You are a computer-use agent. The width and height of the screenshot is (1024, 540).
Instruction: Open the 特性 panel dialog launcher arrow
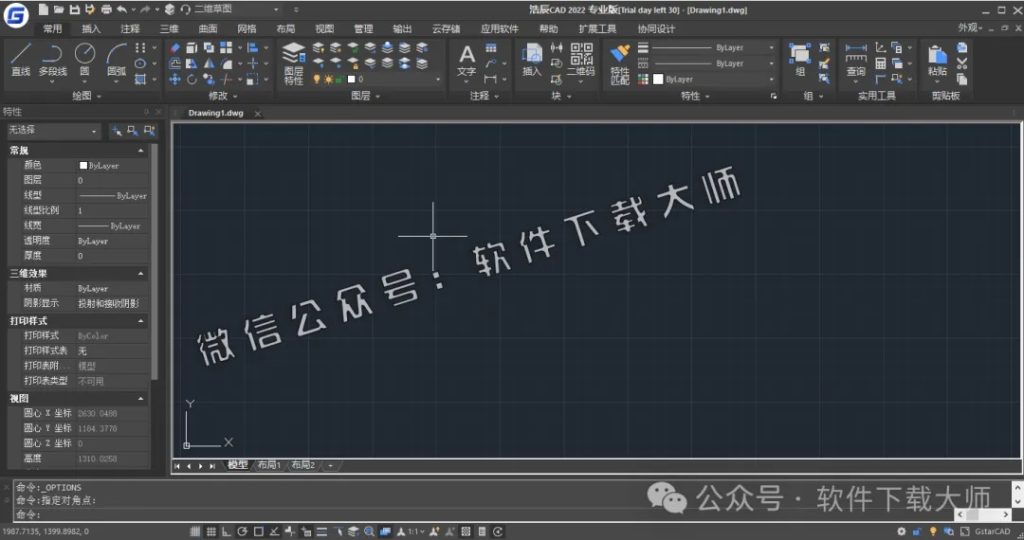773,97
